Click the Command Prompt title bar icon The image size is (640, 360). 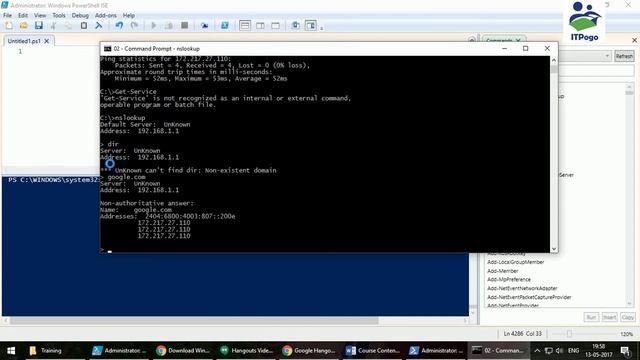(107, 49)
